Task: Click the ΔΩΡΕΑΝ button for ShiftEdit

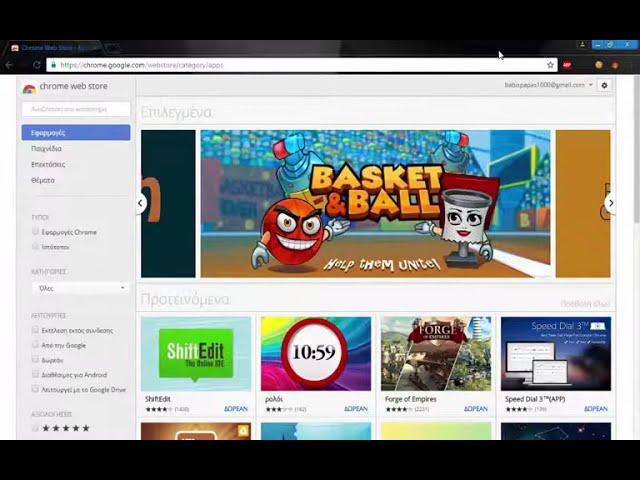Action: tap(236, 409)
